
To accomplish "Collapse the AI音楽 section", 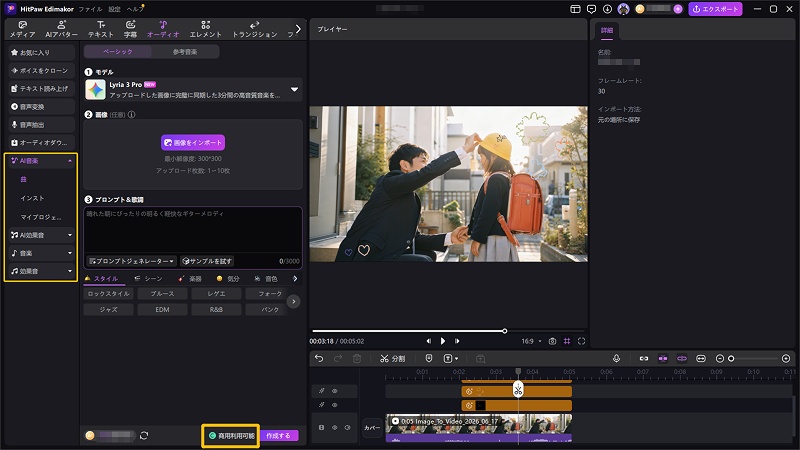I will [x=70, y=161].
